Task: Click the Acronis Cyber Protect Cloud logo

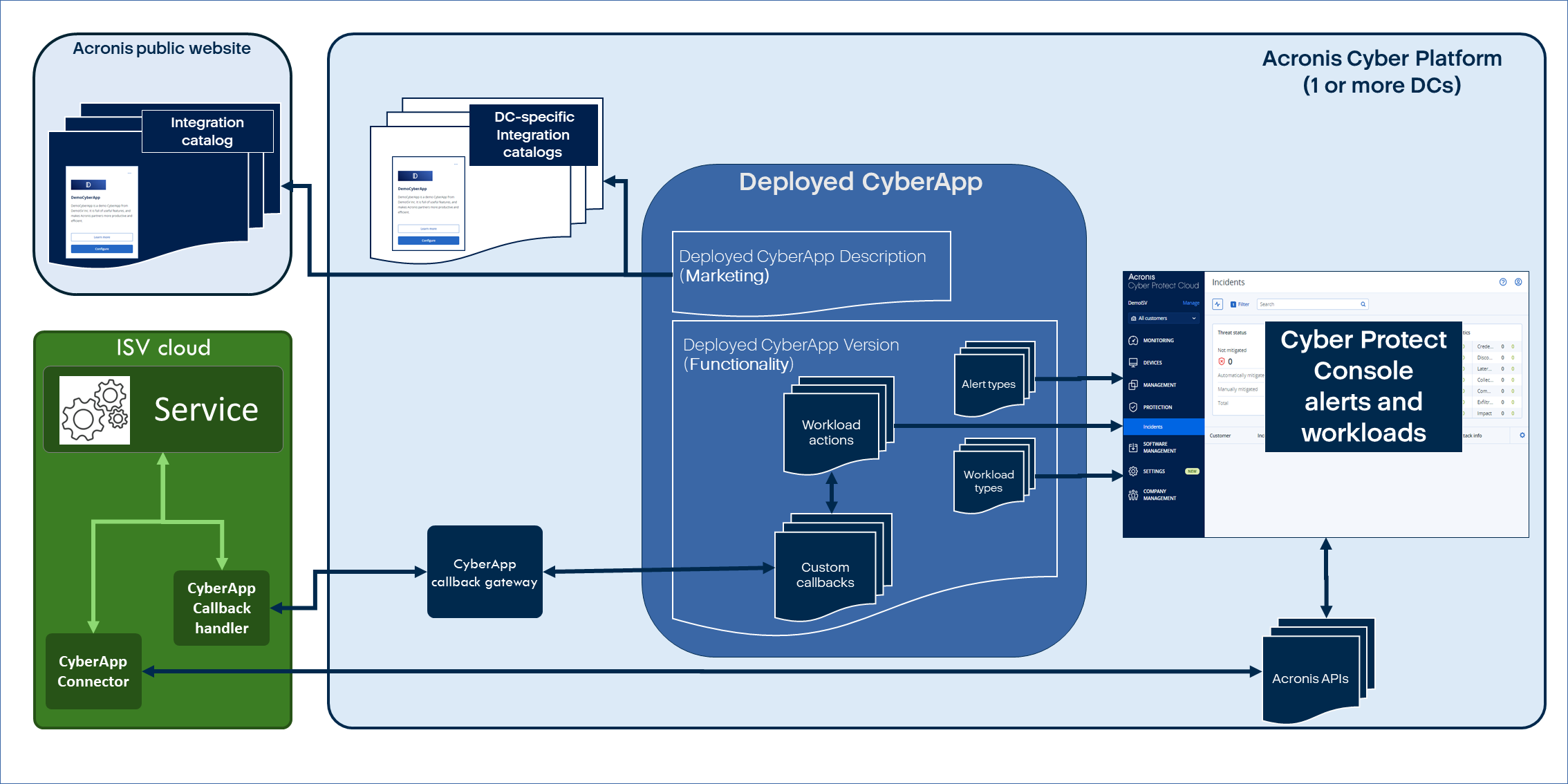Action: click(x=1163, y=281)
